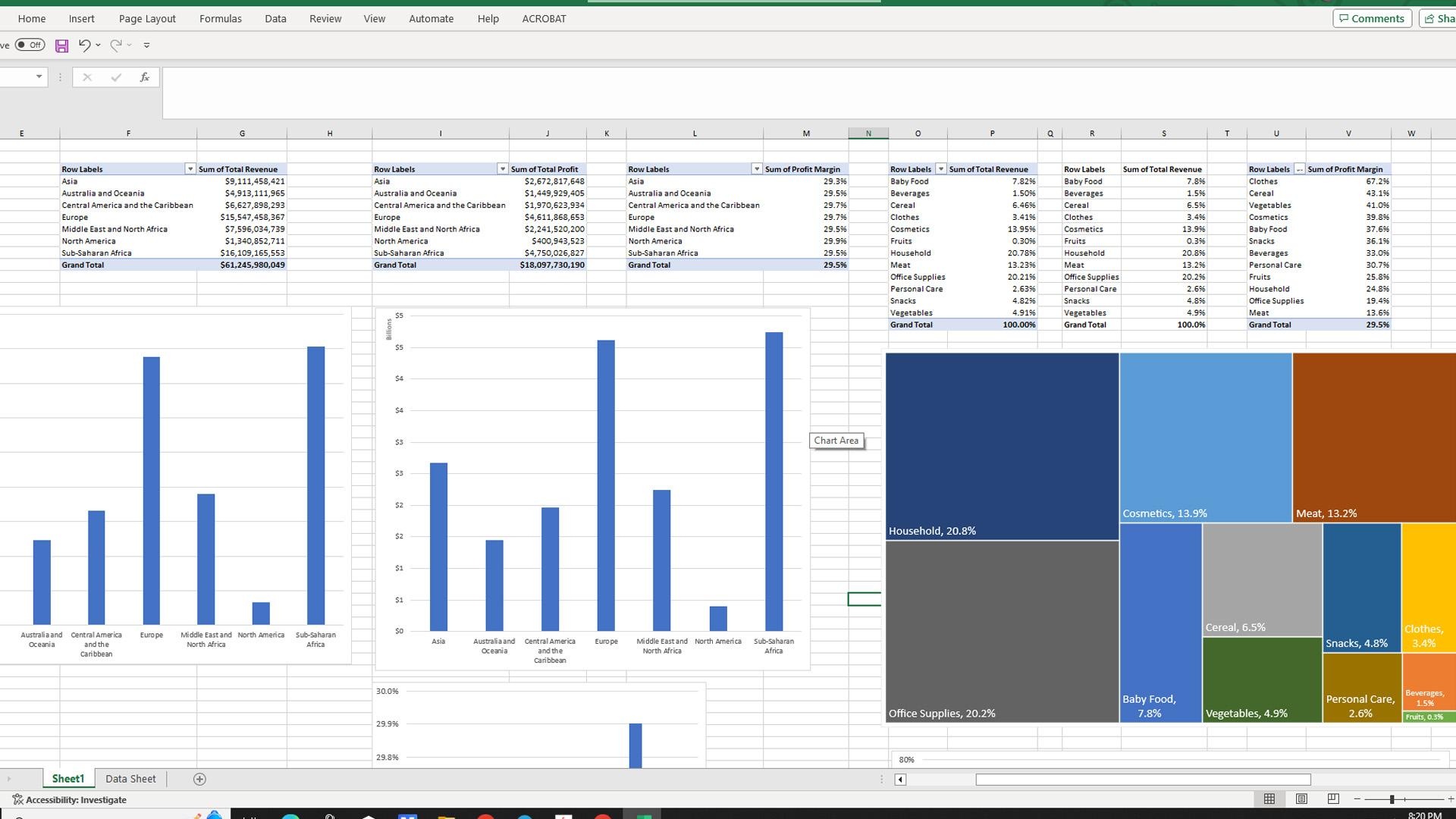This screenshot has height=819, width=1456.
Task: Click the Undo arrow icon
Action: point(84,45)
